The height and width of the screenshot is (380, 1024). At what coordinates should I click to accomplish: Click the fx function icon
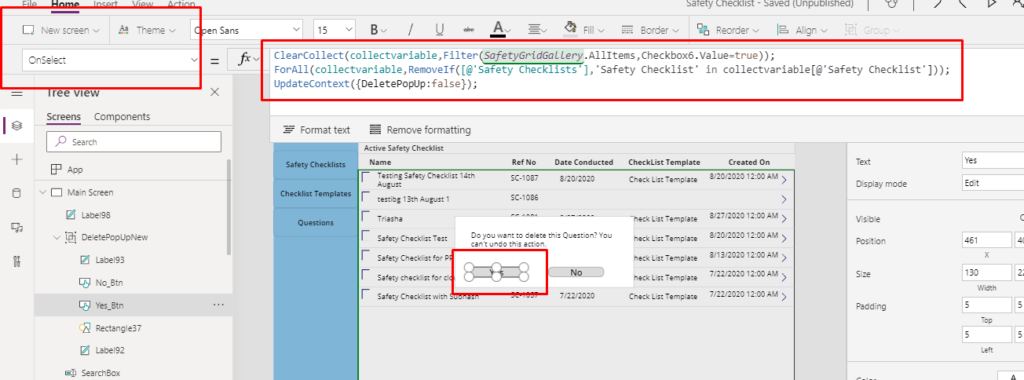[x=245, y=59]
